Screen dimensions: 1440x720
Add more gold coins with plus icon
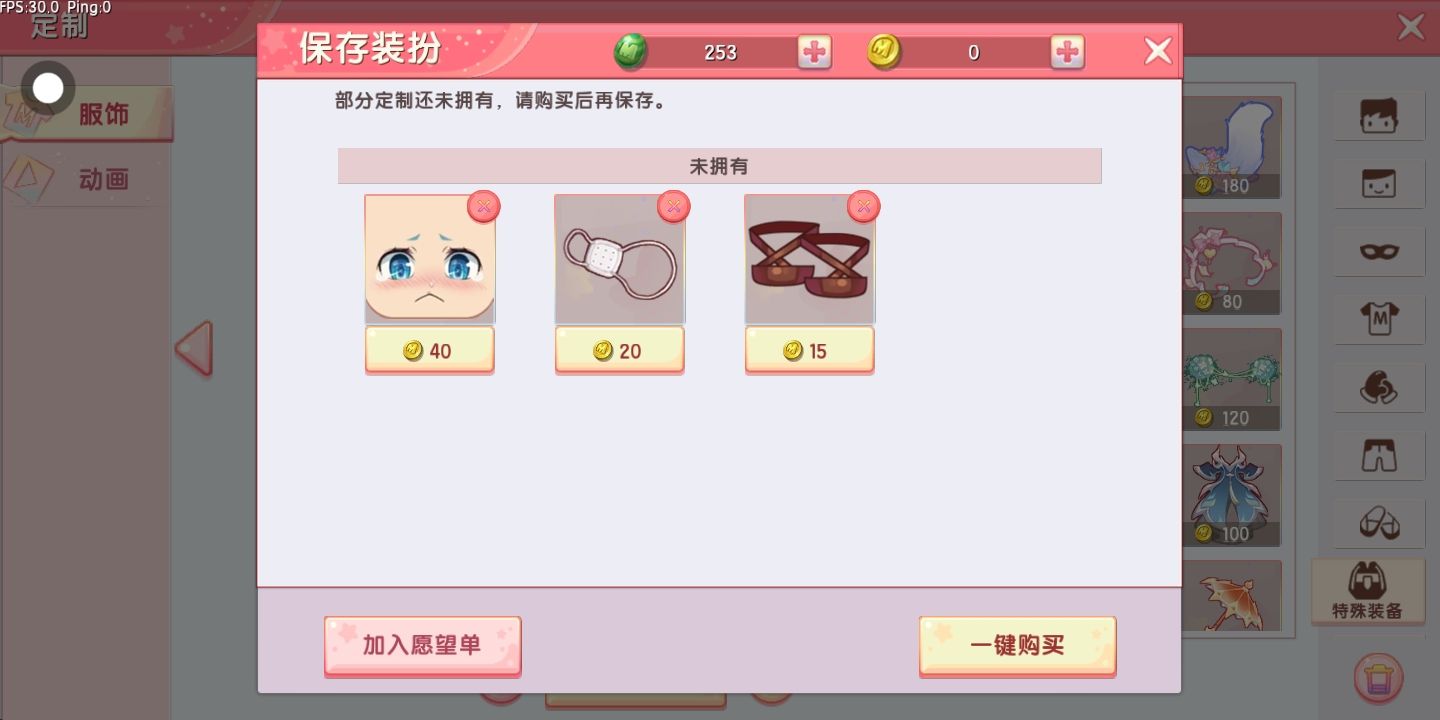coord(1068,52)
